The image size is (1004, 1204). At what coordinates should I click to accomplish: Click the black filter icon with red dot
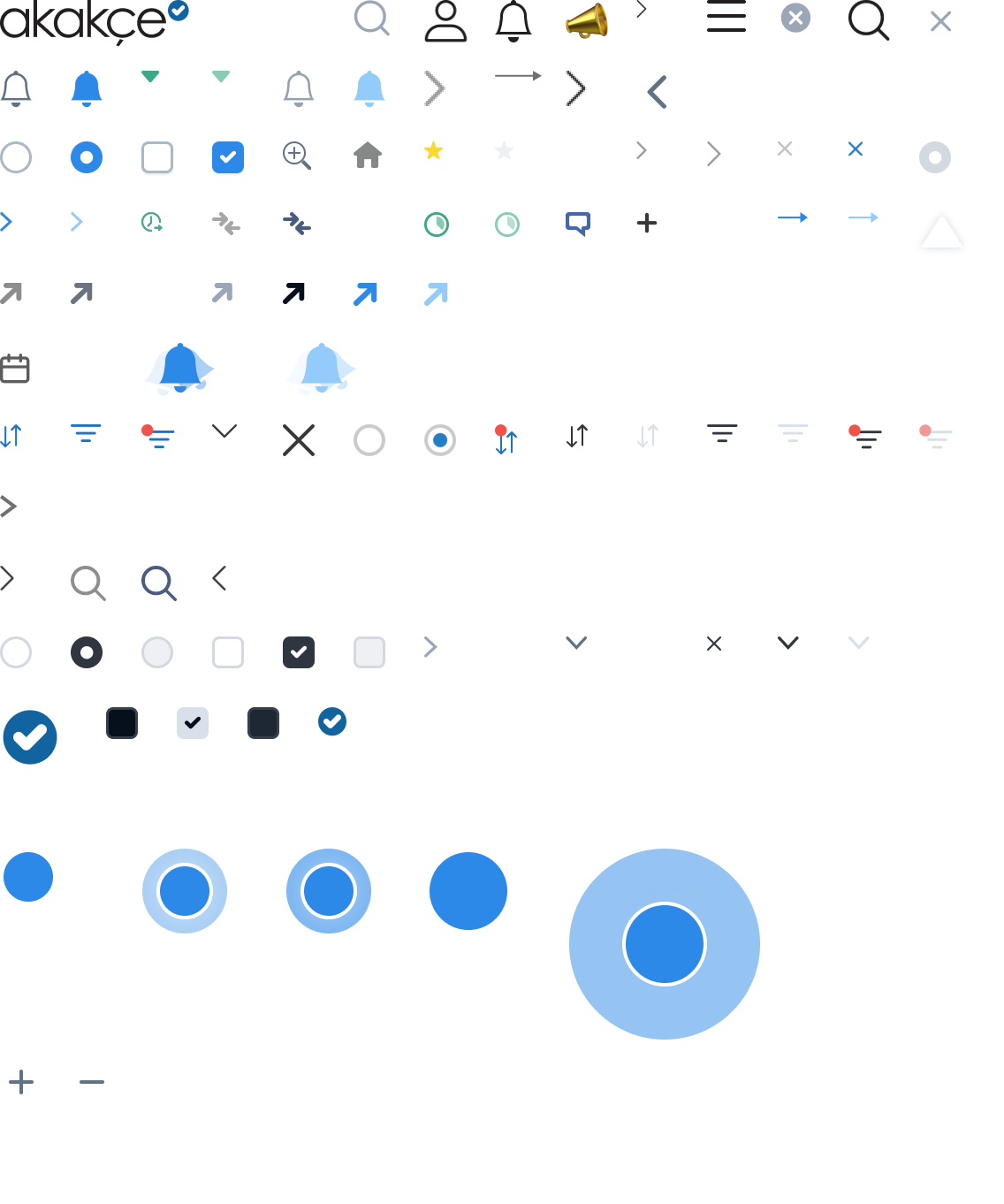pos(865,437)
